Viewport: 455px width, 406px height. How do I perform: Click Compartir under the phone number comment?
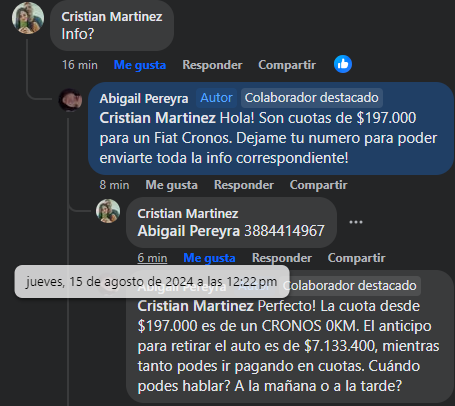click(356, 258)
